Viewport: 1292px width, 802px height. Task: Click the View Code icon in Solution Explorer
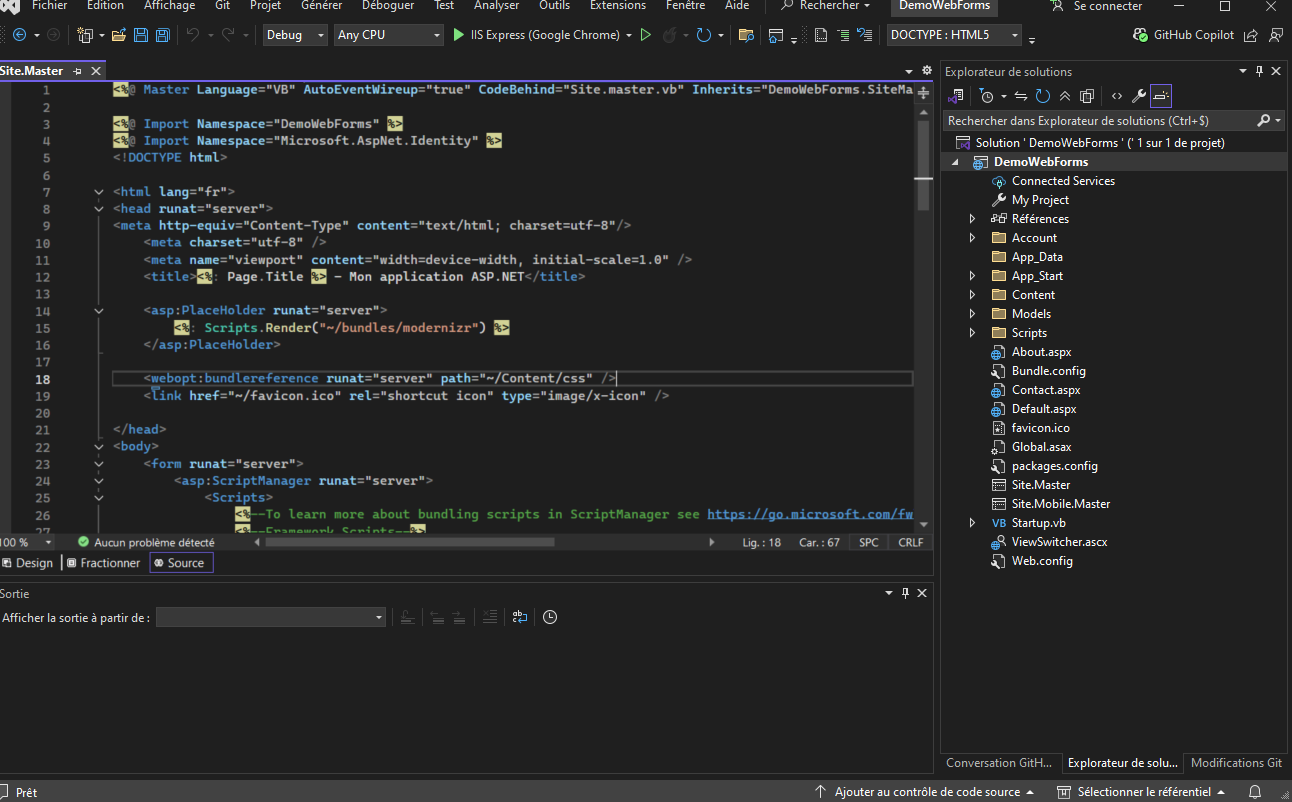pos(1116,96)
